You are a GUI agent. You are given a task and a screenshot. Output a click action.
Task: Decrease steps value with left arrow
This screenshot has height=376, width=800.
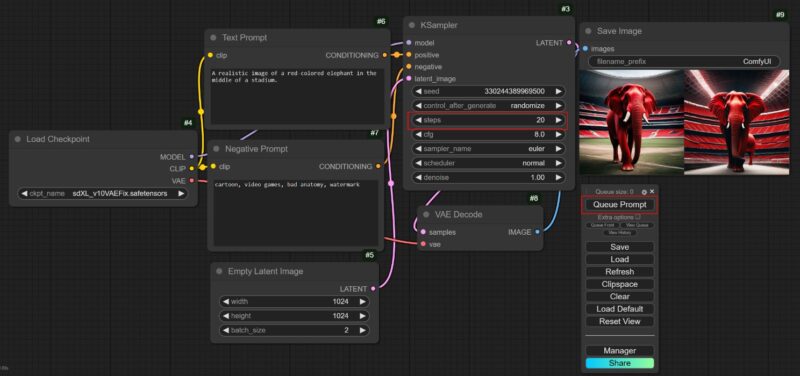[418, 120]
